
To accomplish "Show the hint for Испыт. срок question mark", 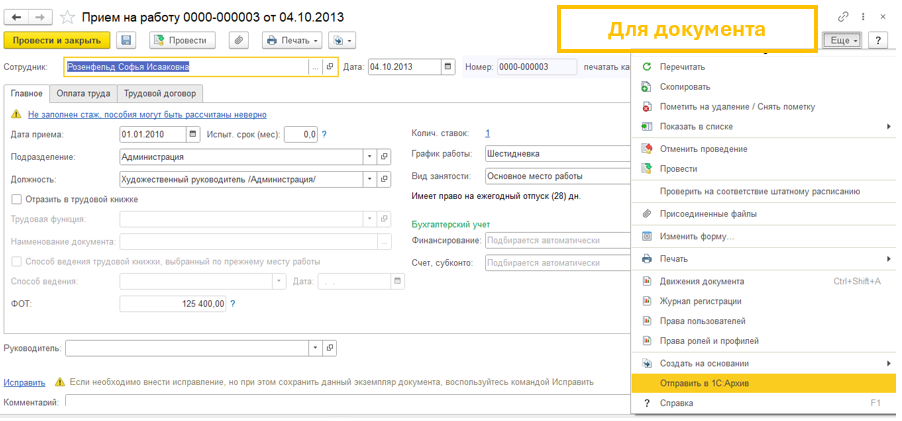I will (x=324, y=135).
